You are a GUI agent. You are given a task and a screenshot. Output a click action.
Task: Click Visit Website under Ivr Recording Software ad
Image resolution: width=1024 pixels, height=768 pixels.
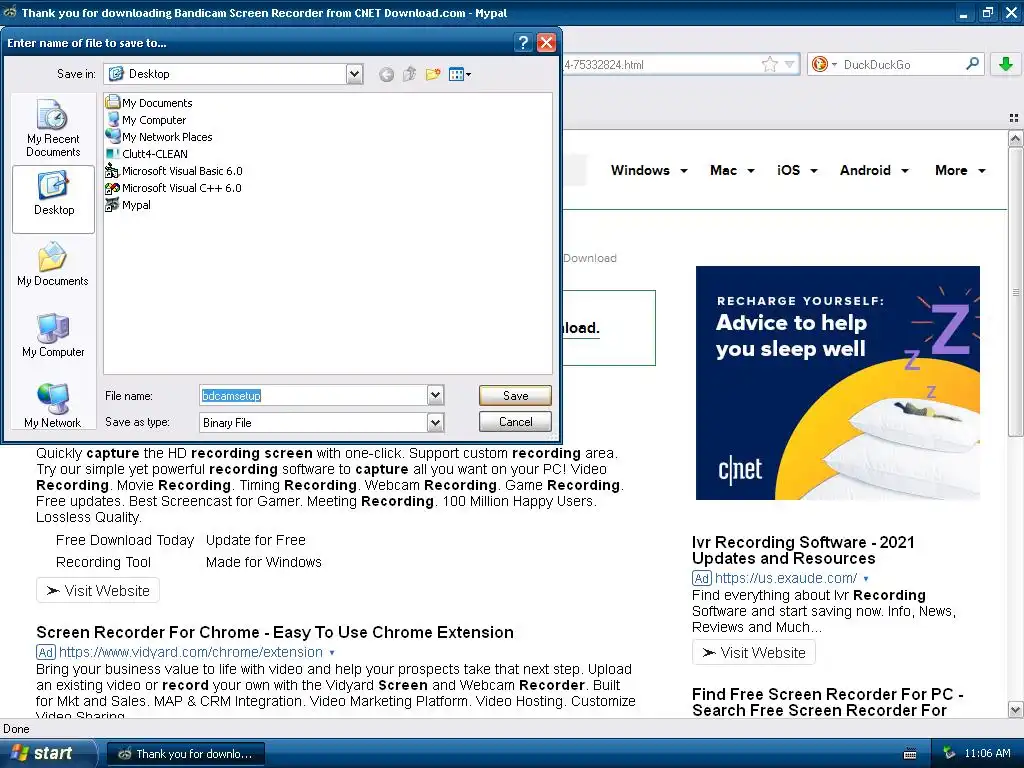[x=754, y=652]
